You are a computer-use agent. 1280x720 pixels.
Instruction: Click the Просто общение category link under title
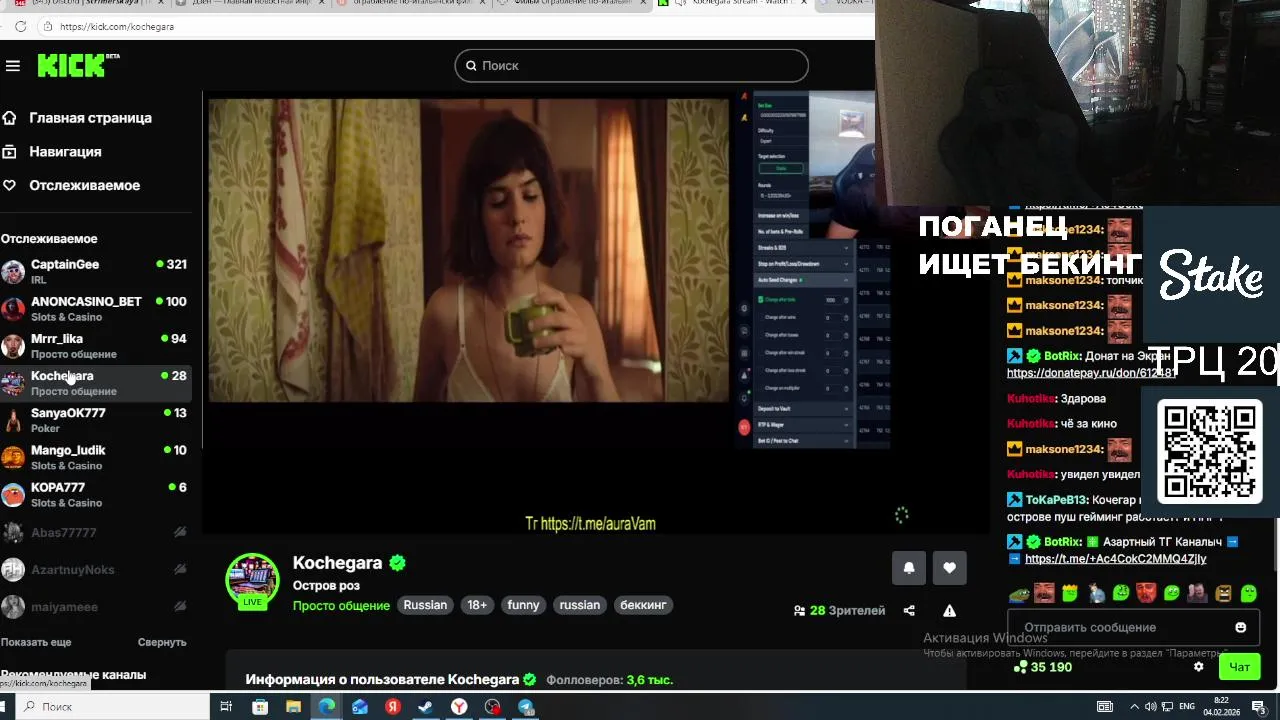coord(341,605)
